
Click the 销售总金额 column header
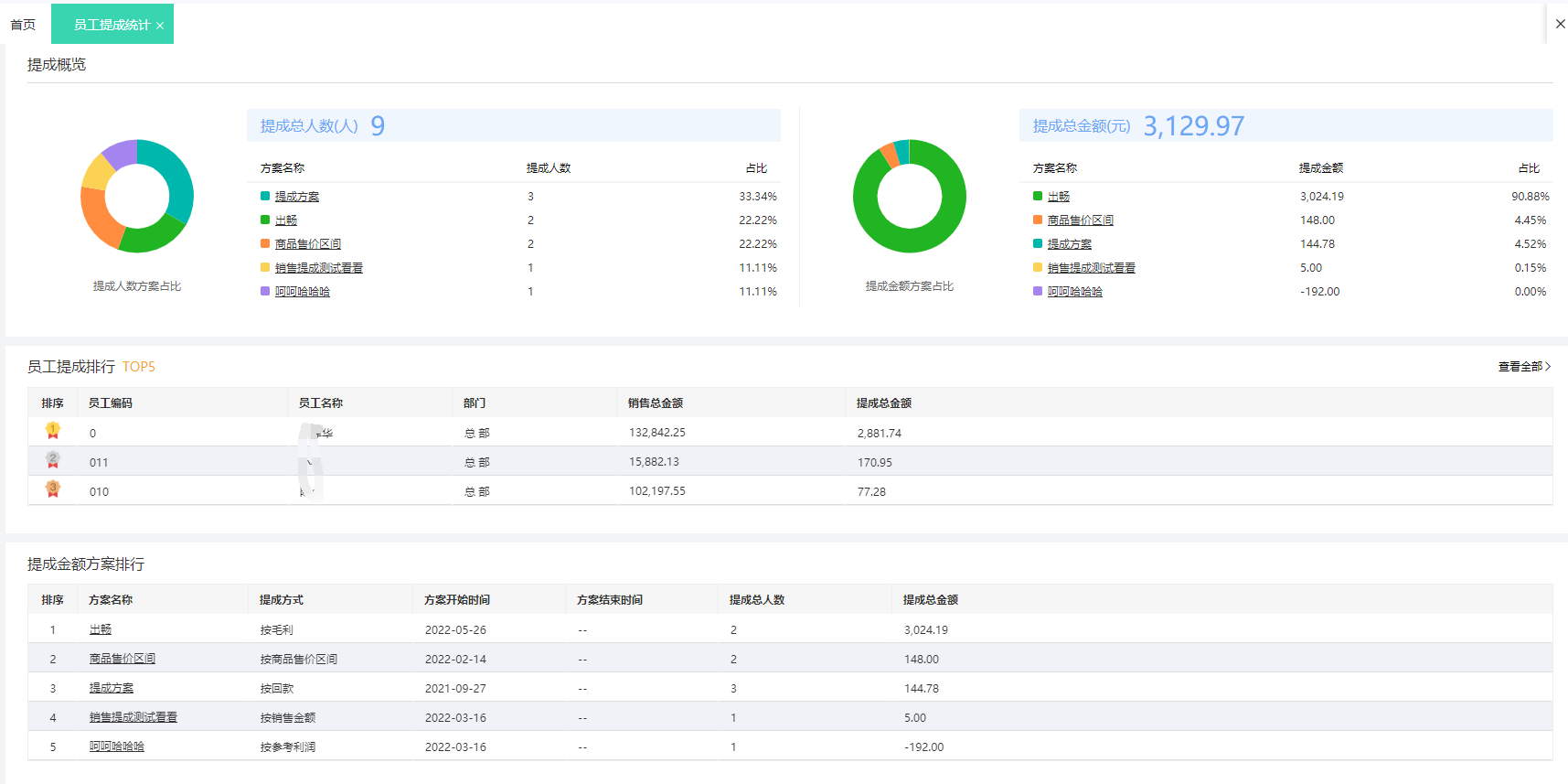(656, 403)
